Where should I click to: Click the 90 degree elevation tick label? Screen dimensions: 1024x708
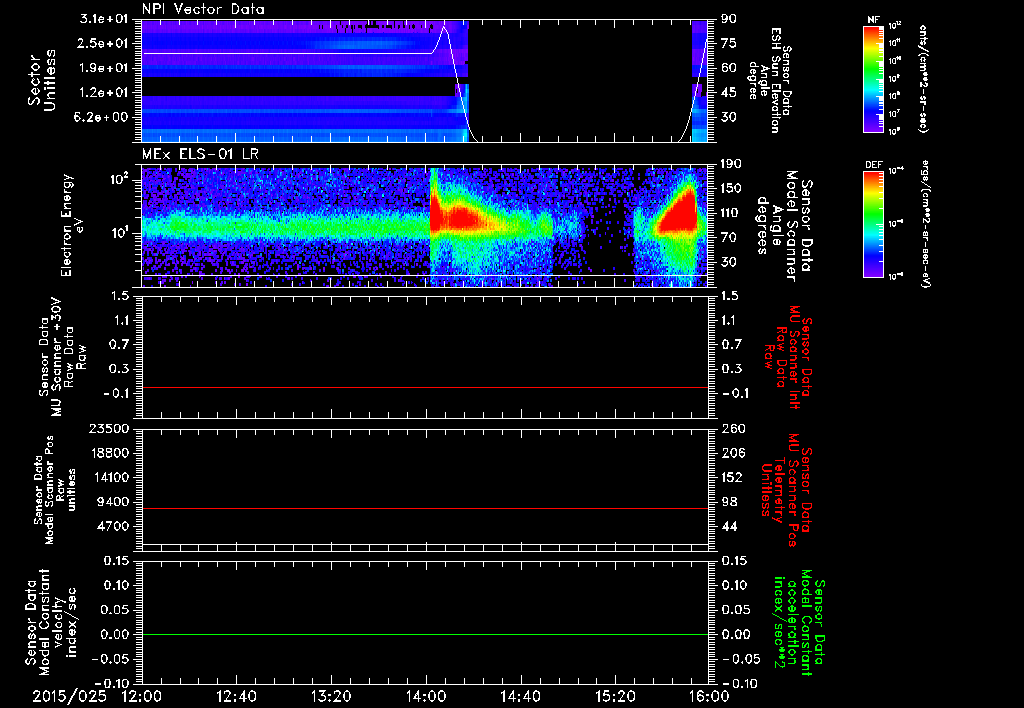pos(729,19)
